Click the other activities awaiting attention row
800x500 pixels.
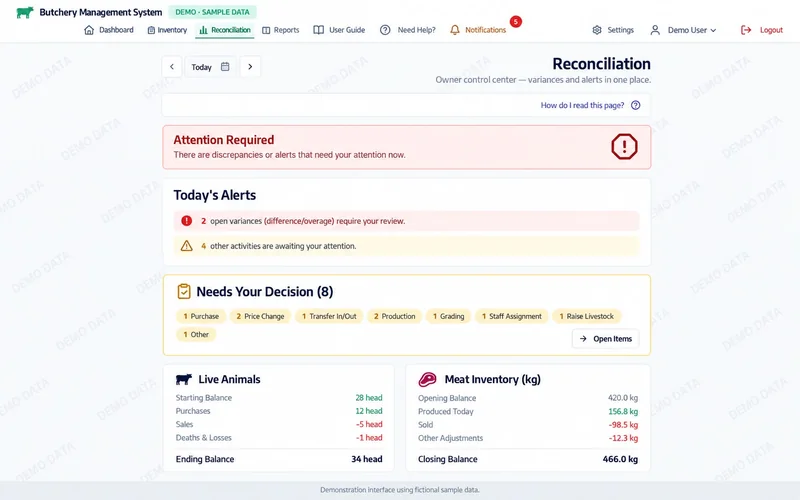406,246
